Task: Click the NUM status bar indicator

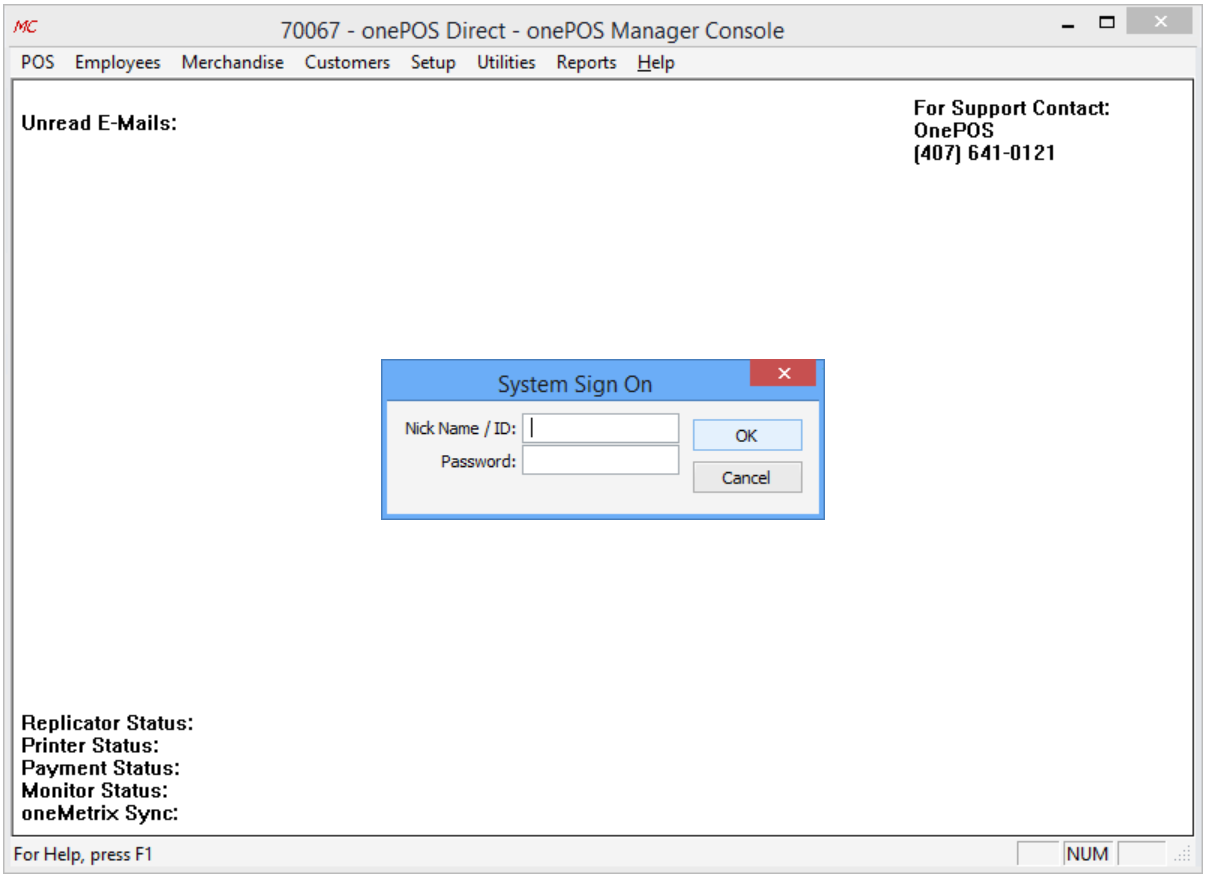Action: pos(1087,854)
